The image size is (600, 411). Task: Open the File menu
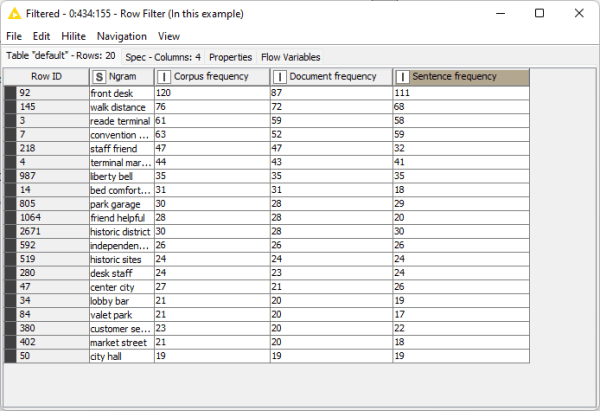point(14,36)
